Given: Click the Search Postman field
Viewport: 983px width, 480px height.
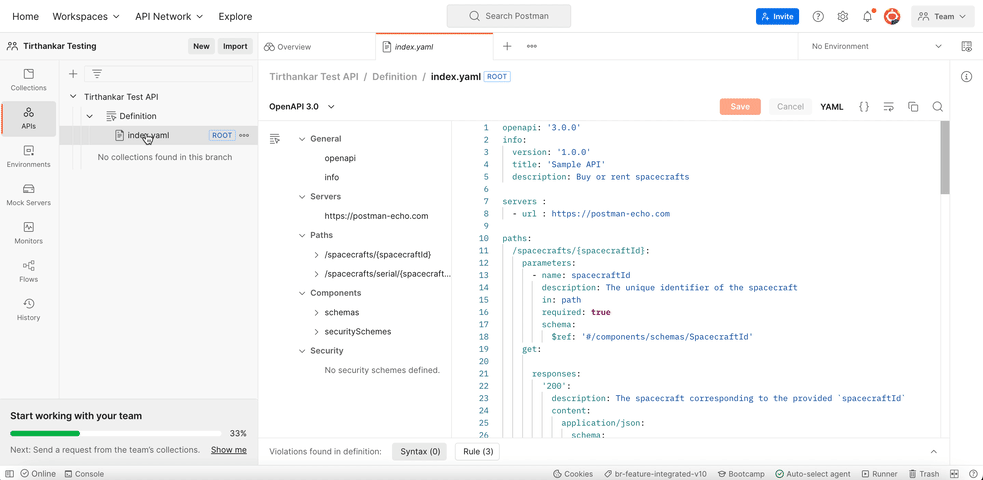Looking at the screenshot, I should click(x=508, y=16).
